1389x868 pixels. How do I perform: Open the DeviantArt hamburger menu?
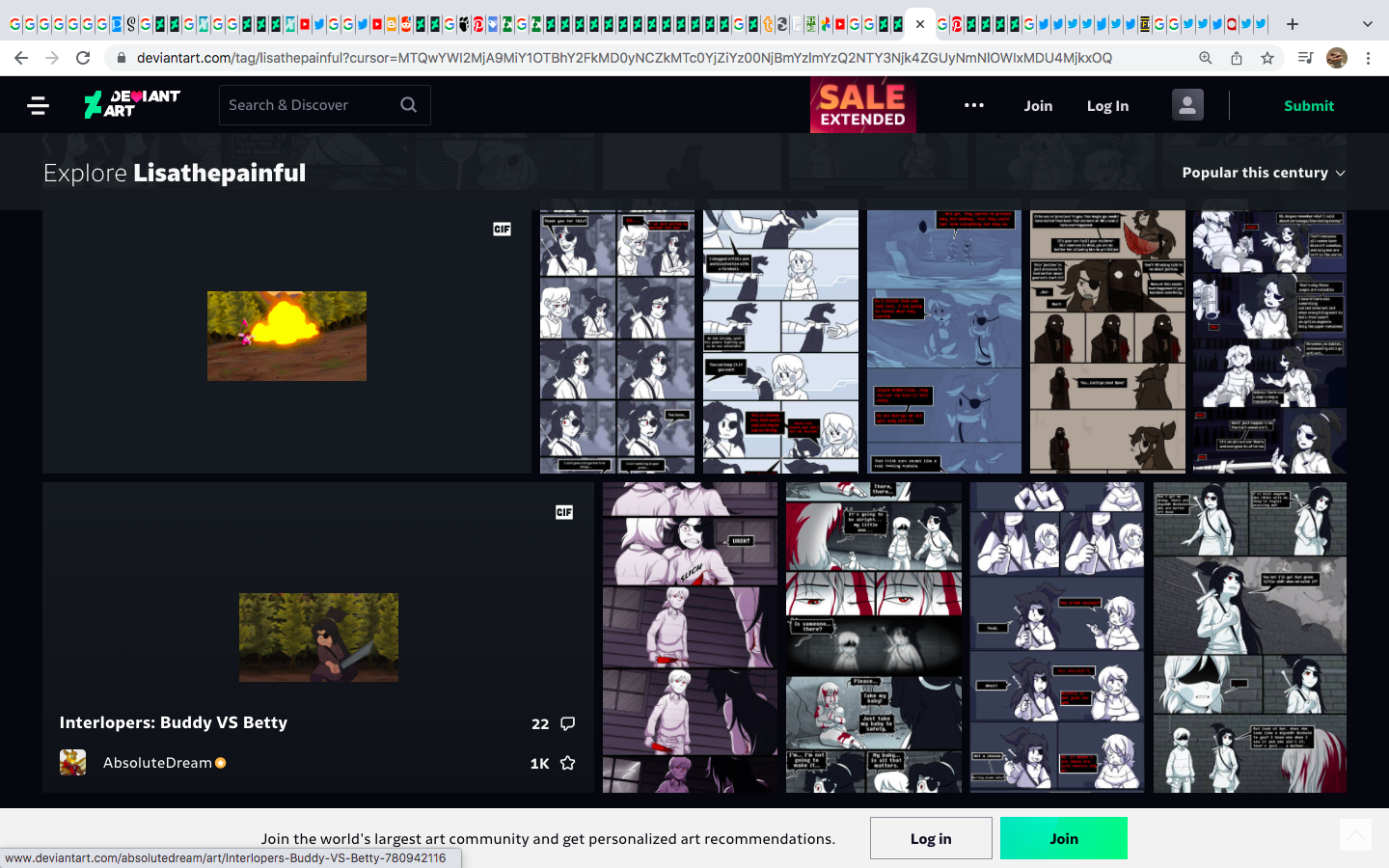coord(39,105)
